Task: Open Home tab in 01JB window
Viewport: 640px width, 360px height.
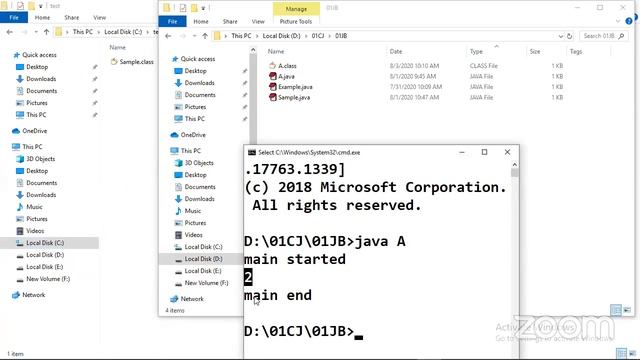Action: tap(201, 22)
